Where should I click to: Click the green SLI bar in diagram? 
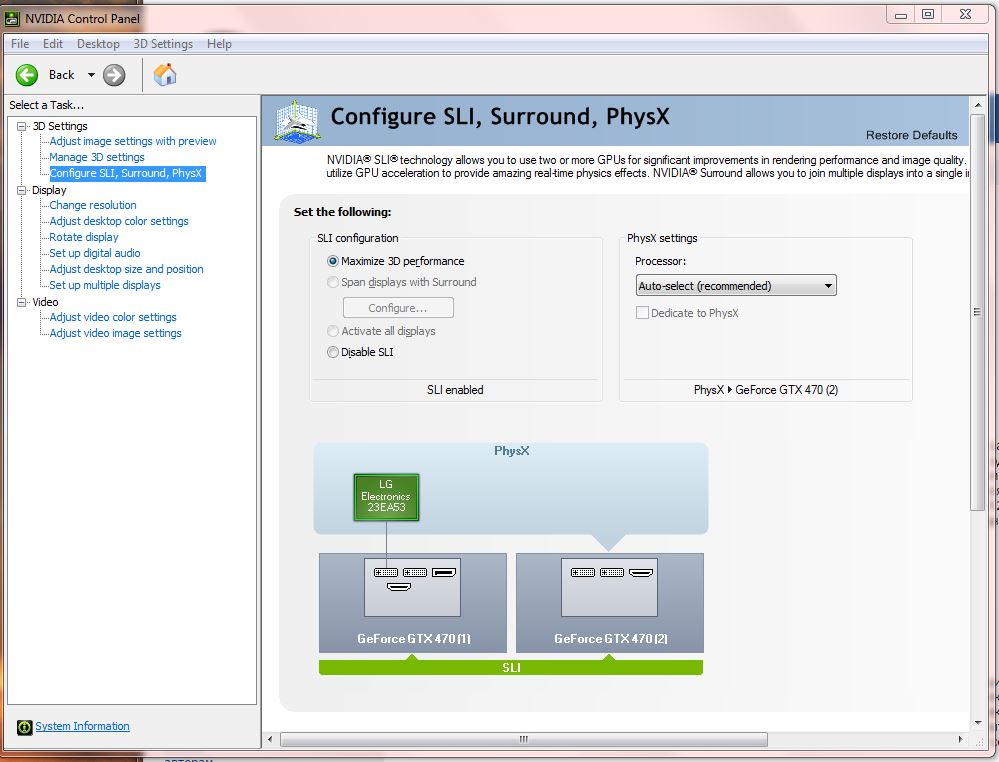pyautogui.click(x=511, y=667)
